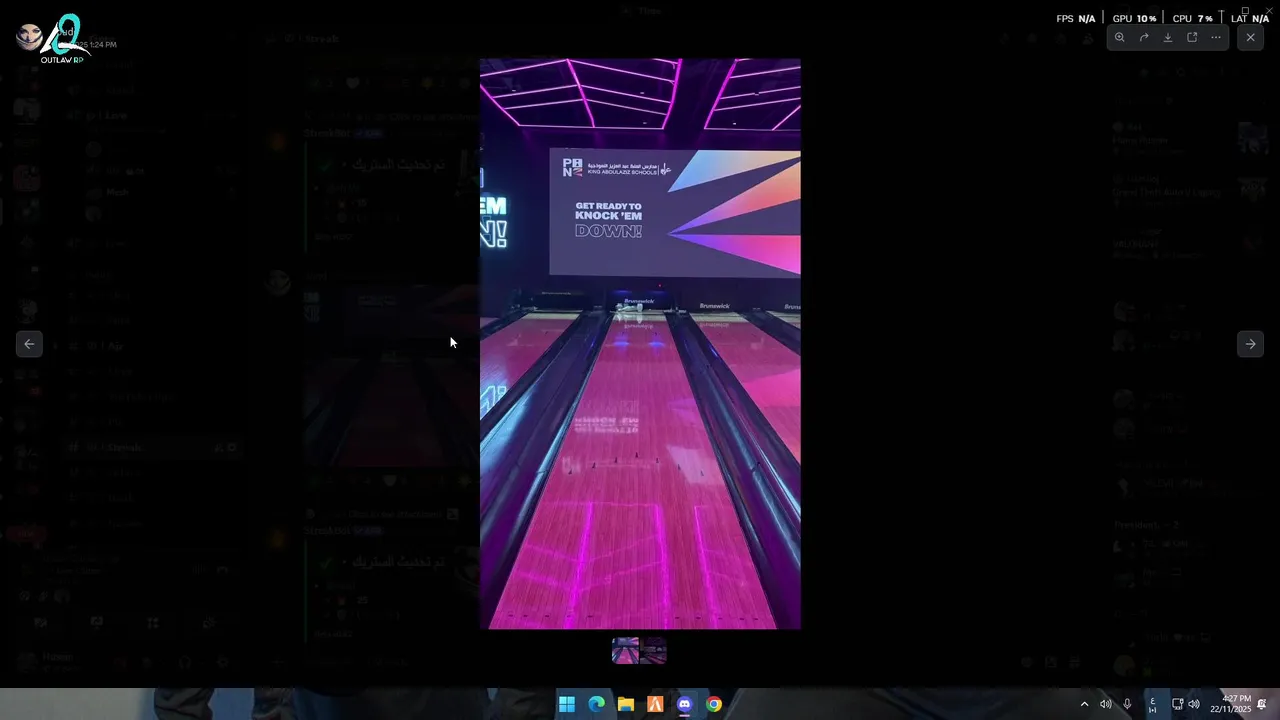Close the image viewer overlay
The width and height of the screenshot is (1280, 720).
[x=1250, y=37]
